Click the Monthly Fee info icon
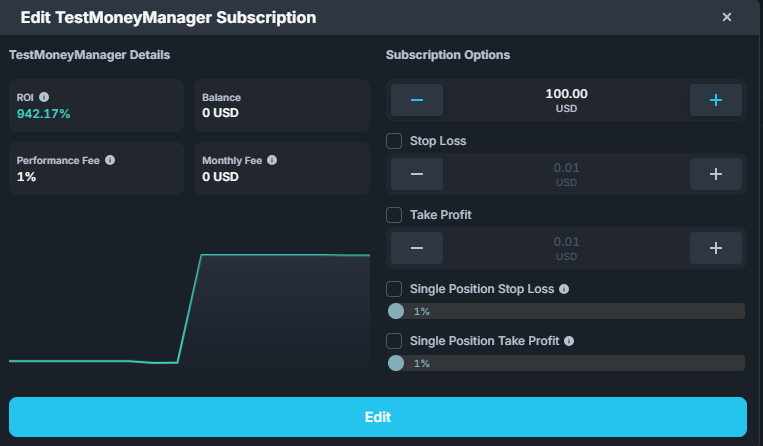This screenshot has width=763, height=446. click(272, 159)
